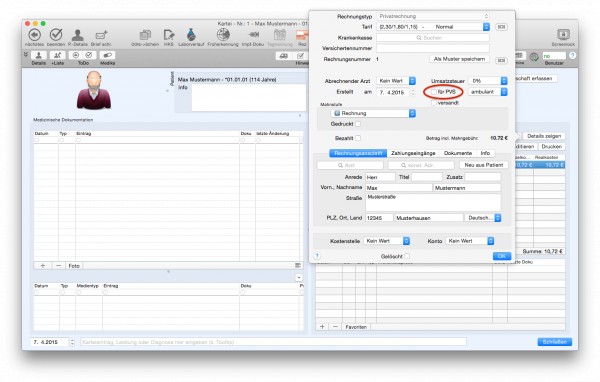Open P-Details person icon
Image resolution: width=600 pixels, height=382 pixels.
(78, 35)
